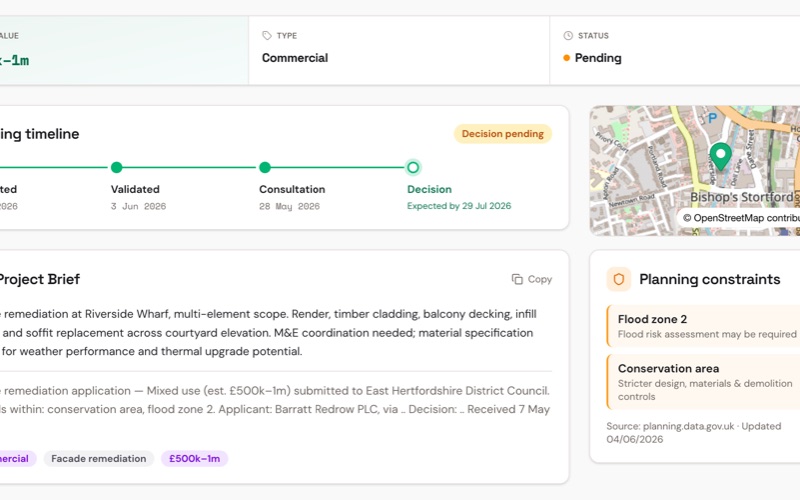Click the 'Expected by 29 Jul 2026' text

(x=459, y=206)
